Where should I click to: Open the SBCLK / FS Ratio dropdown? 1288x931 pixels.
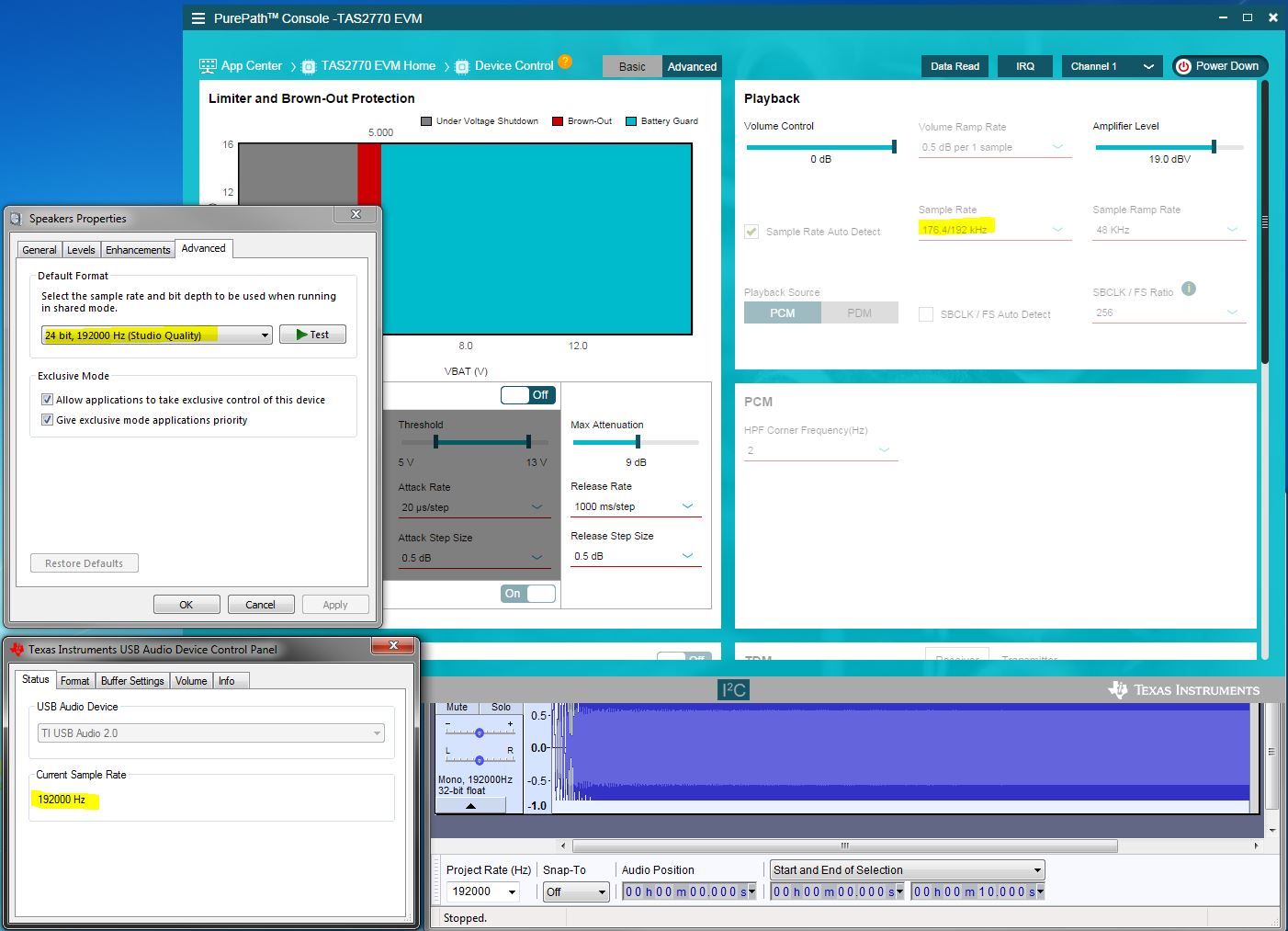click(x=1169, y=312)
